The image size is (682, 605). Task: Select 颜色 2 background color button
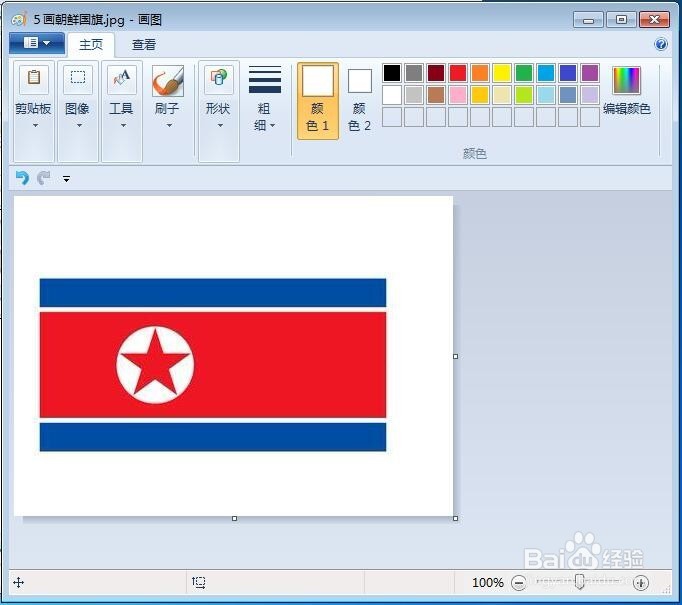point(360,100)
